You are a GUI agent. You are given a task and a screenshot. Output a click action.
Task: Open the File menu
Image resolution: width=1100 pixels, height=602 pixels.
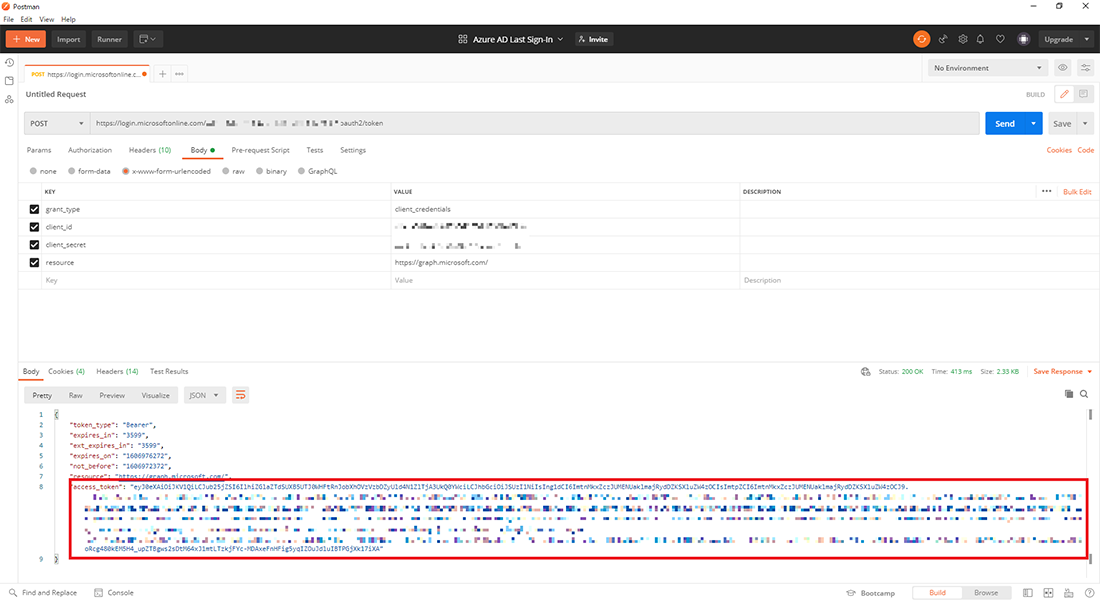8,20
